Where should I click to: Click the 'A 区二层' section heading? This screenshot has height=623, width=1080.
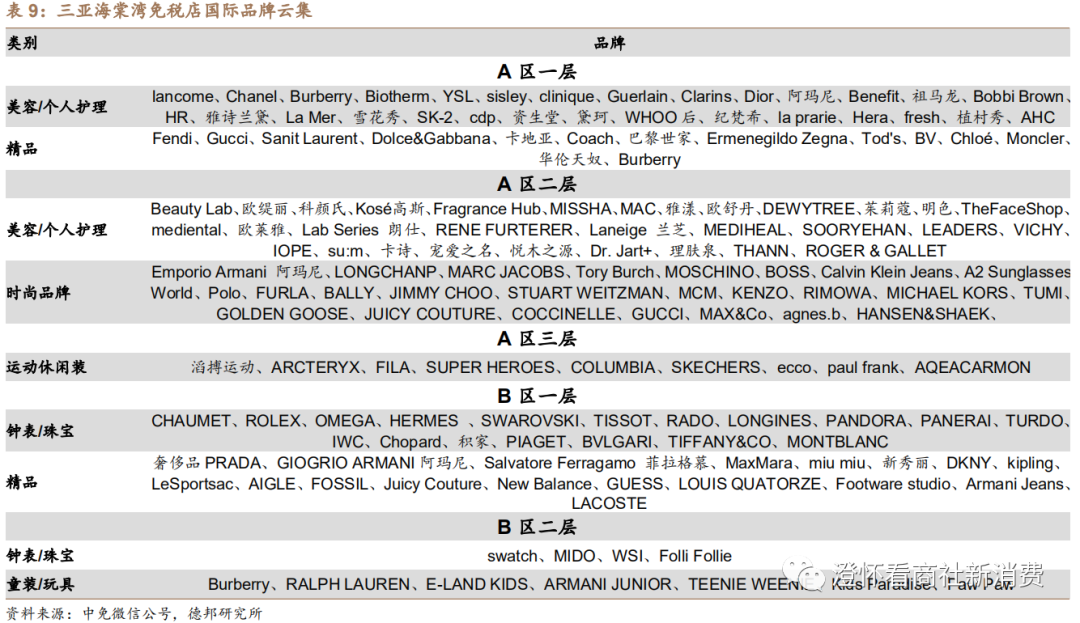537,184
